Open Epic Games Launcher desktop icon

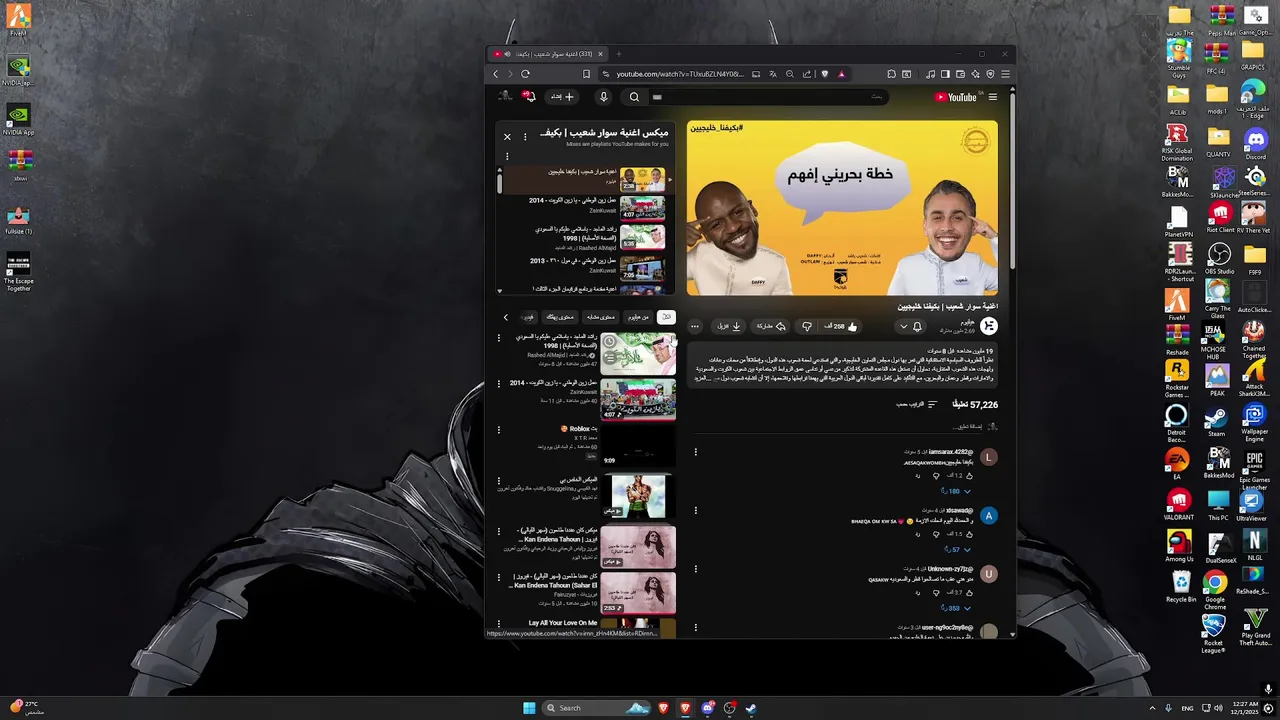tap(1254, 470)
